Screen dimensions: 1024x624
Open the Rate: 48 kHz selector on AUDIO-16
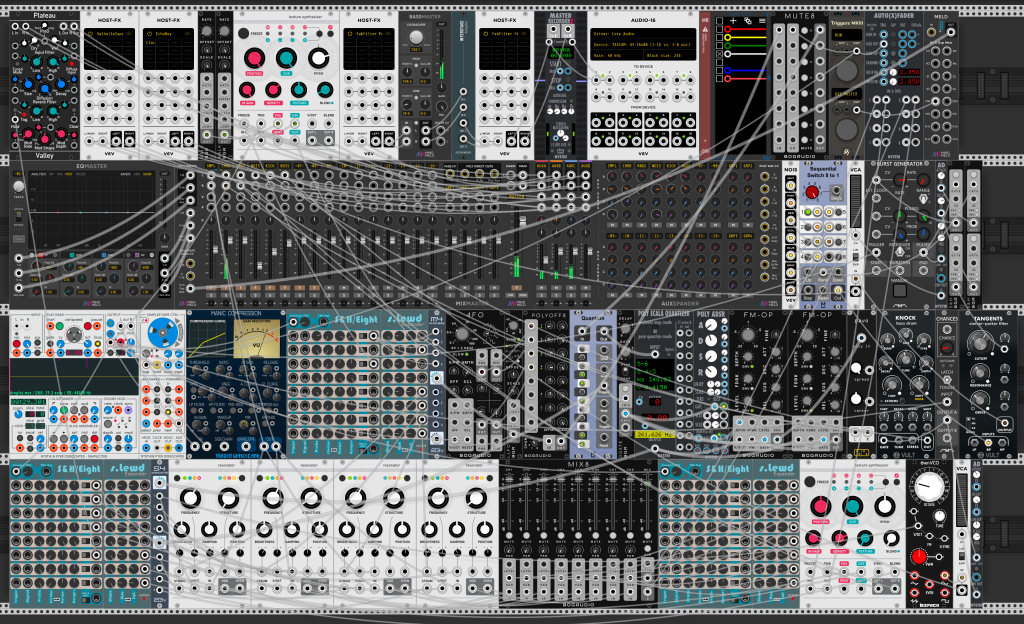pyautogui.click(x=616, y=55)
